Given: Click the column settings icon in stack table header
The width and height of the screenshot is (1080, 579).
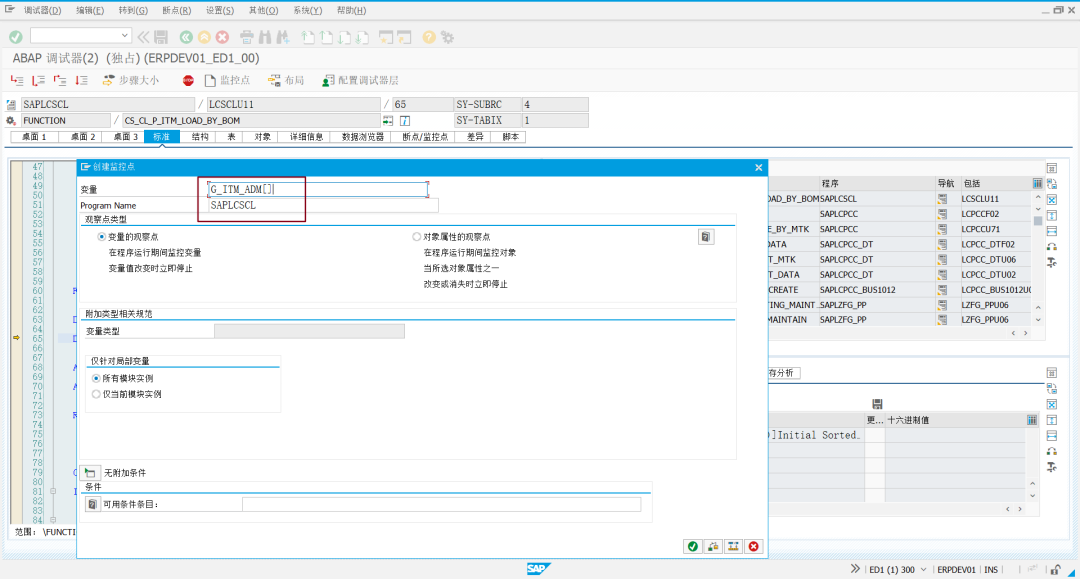Looking at the screenshot, I should coord(1037,183).
